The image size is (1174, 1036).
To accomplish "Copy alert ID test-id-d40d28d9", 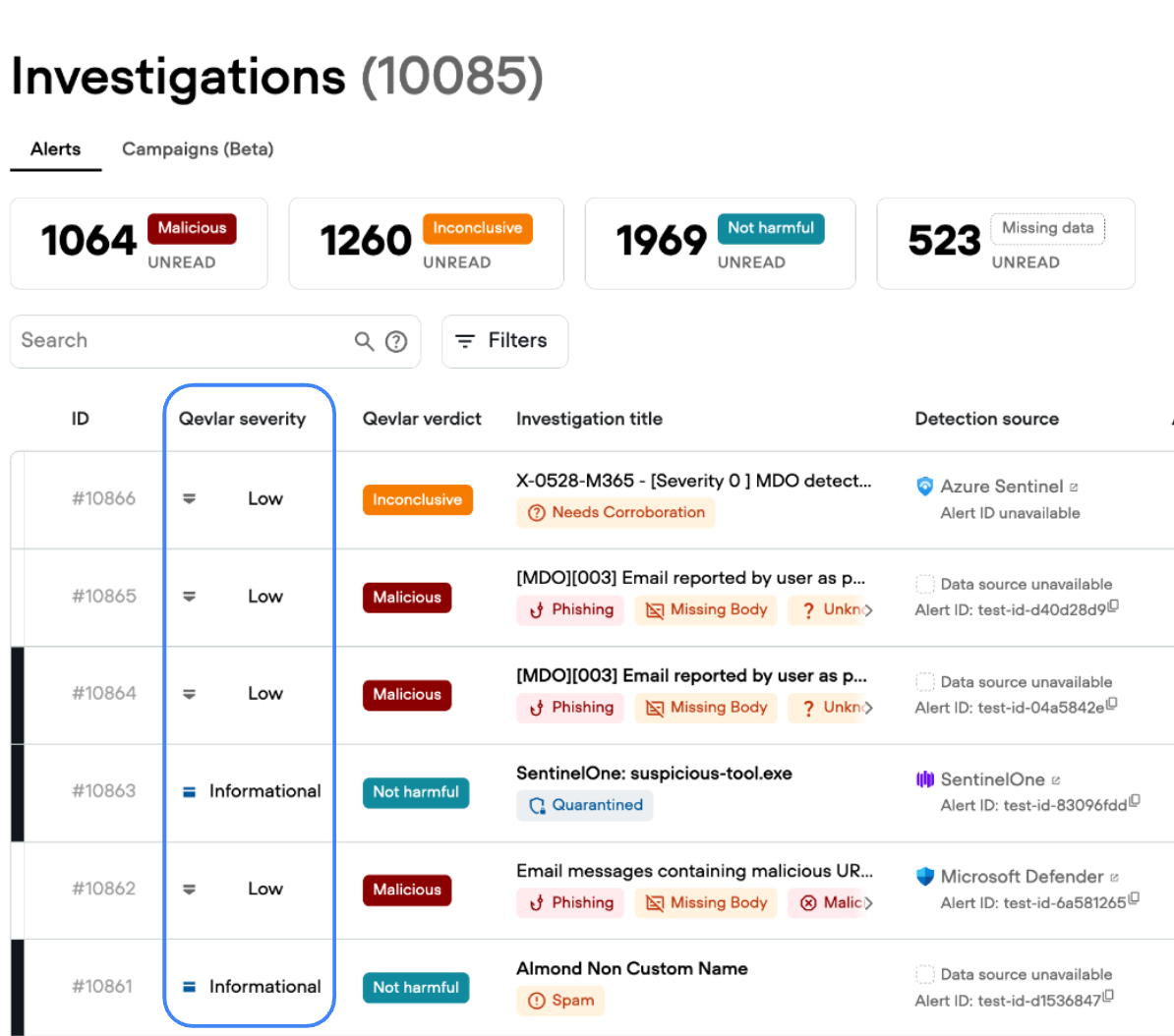I will [1113, 606].
